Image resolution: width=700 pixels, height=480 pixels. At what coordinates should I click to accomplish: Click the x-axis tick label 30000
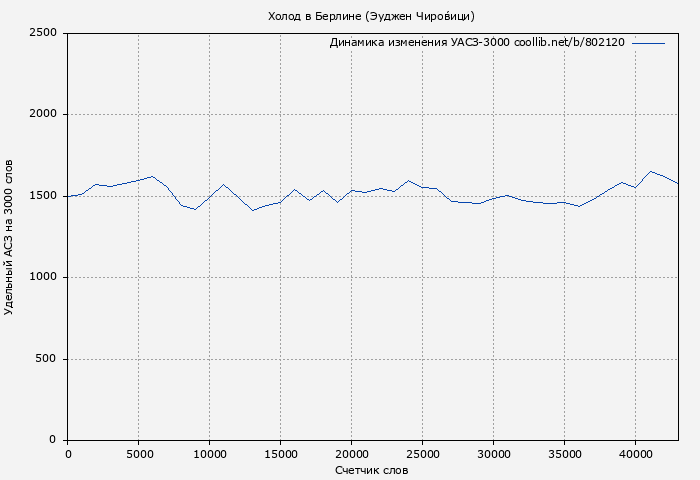coord(493,454)
